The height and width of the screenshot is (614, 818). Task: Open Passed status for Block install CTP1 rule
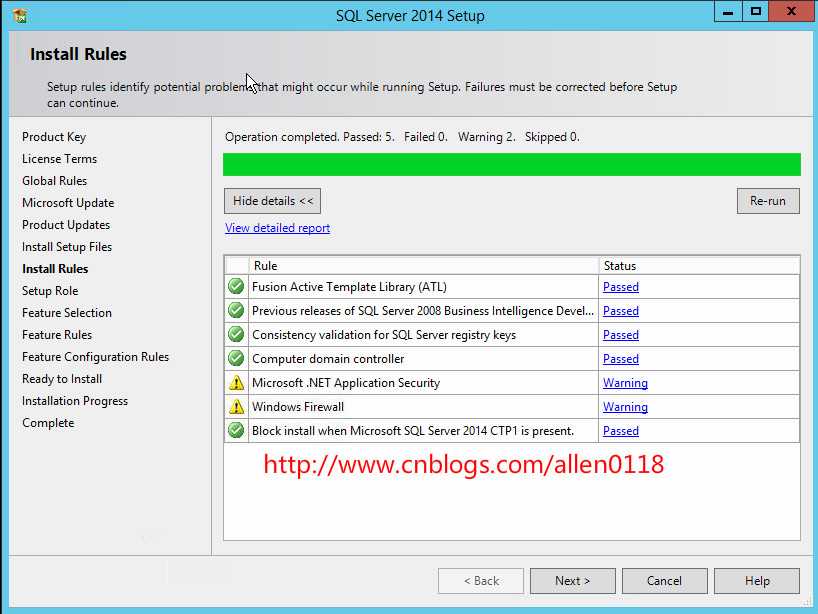pyautogui.click(x=621, y=431)
